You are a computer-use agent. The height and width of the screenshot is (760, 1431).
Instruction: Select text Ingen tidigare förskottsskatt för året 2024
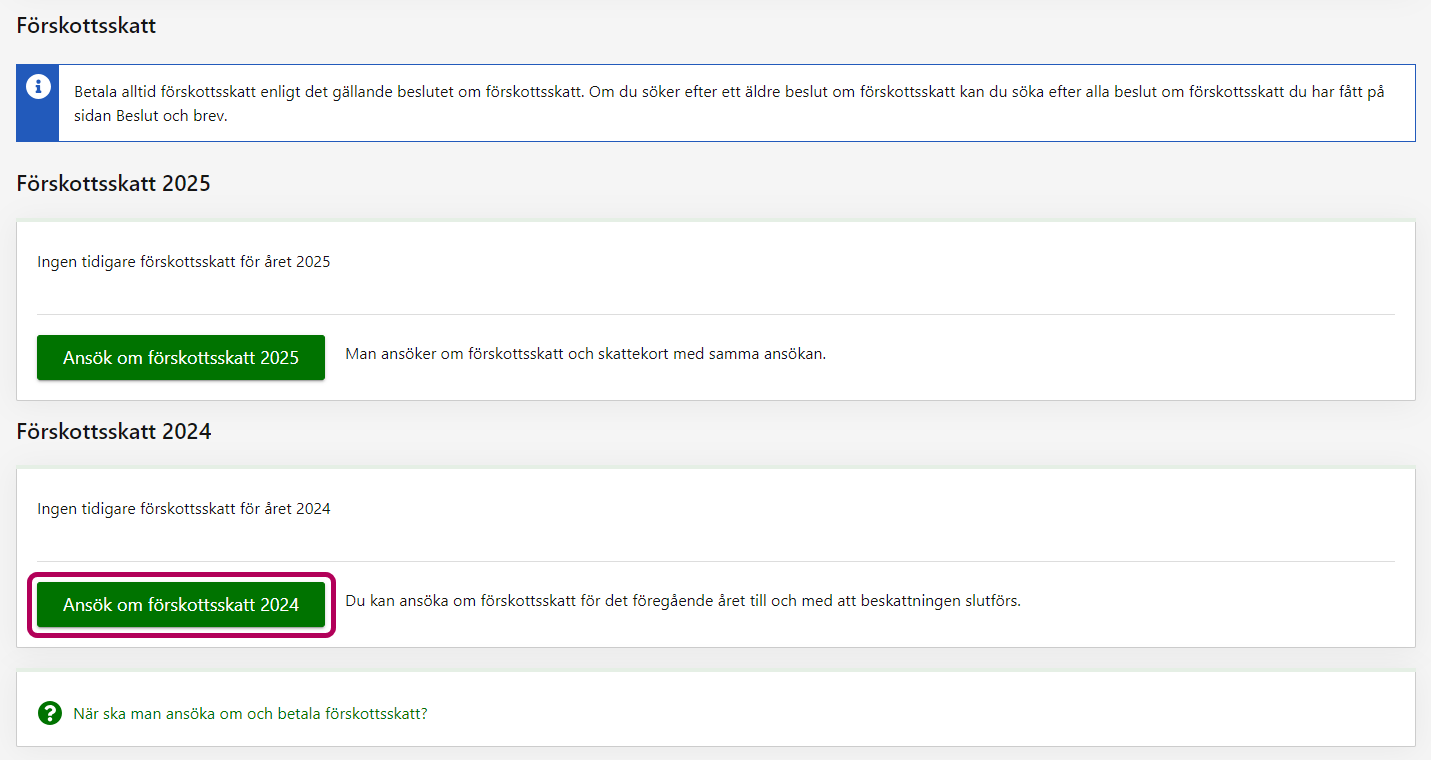(183, 508)
